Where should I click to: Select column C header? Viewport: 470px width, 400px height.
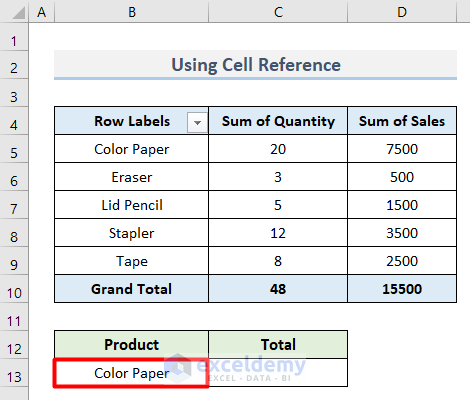pos(278,12)
